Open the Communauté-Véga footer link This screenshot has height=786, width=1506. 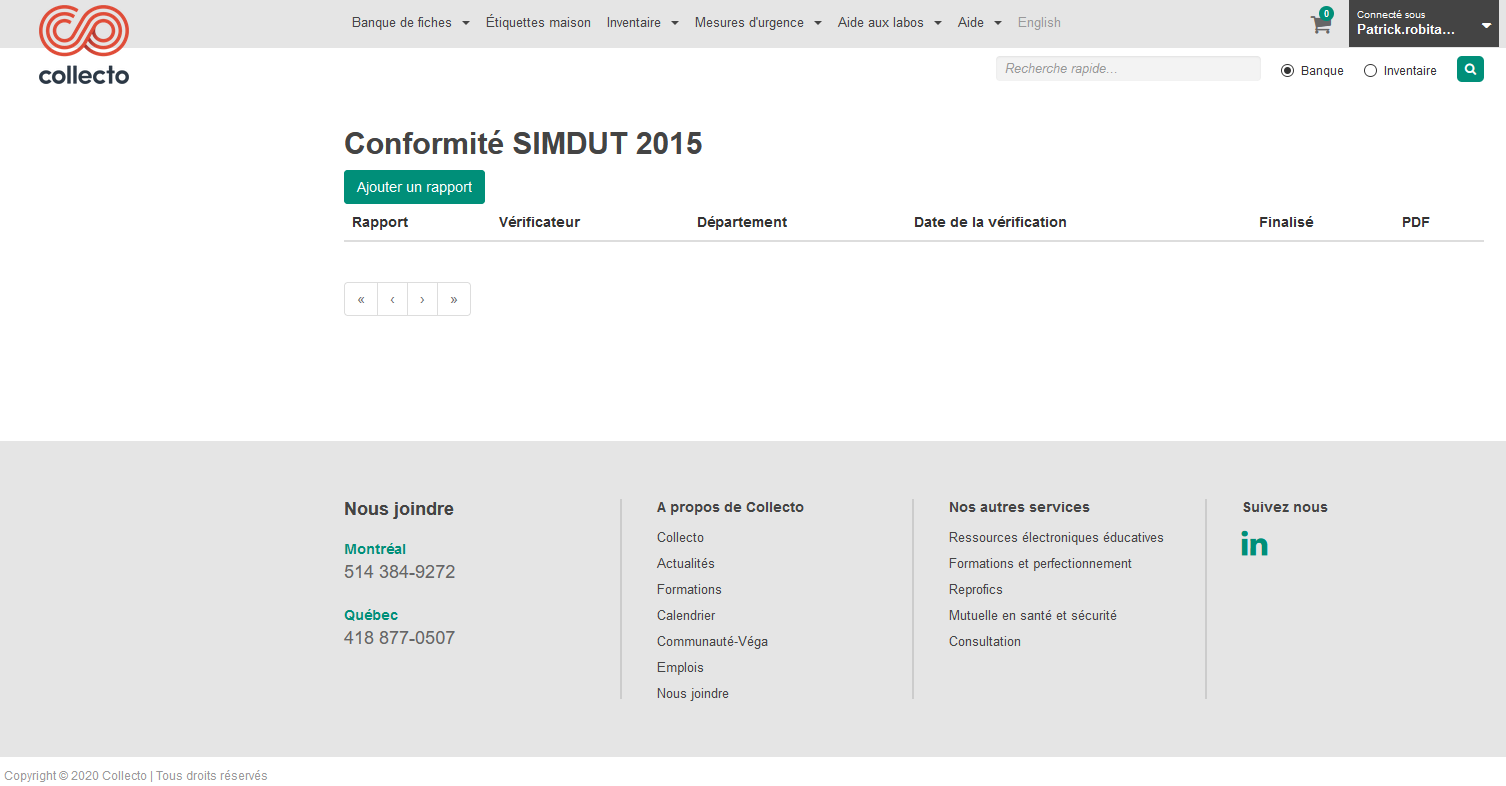[712, 641]
